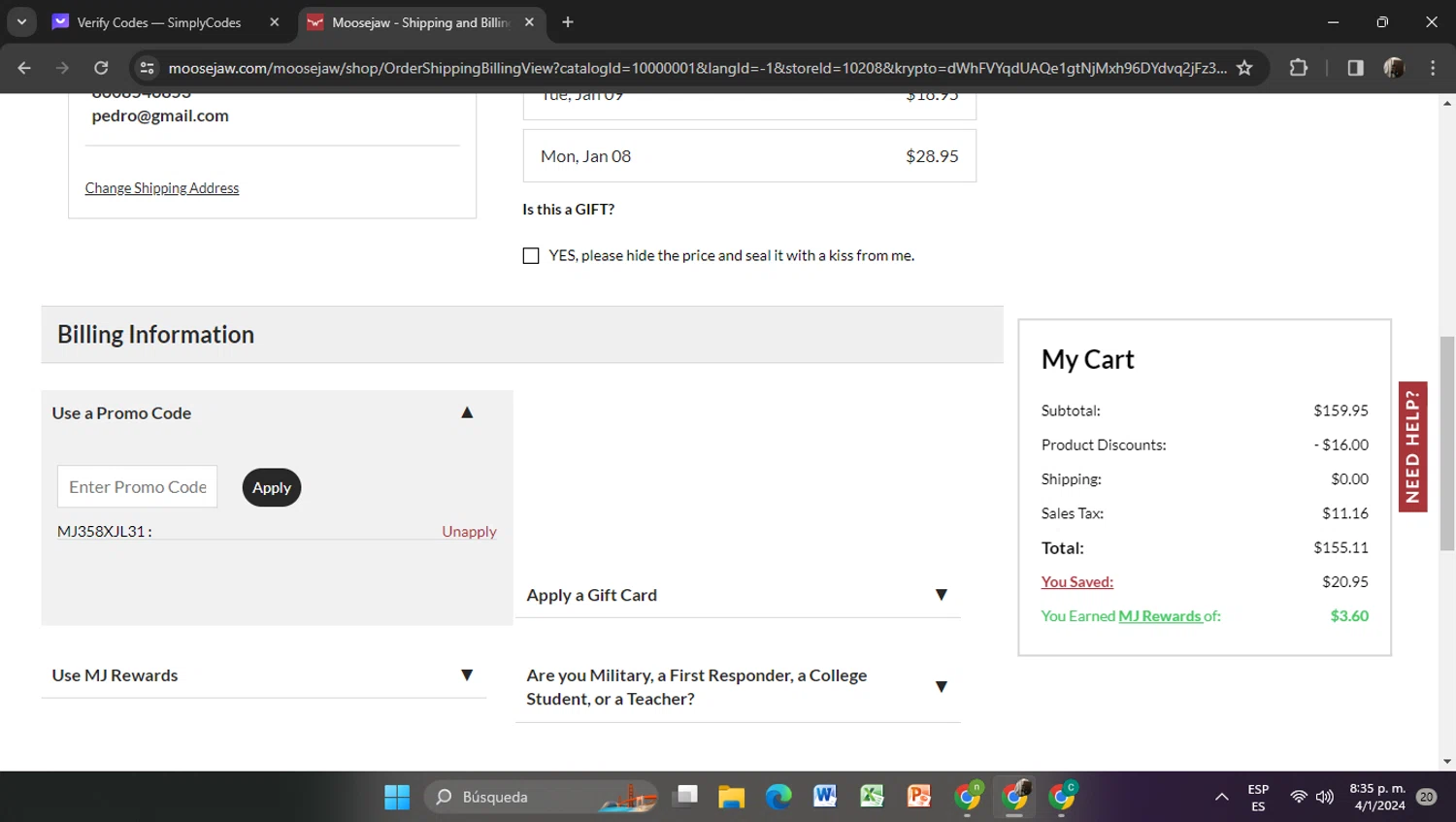
Task: Click the Subtotal $159.95 value
Action: pos(1340,411)
